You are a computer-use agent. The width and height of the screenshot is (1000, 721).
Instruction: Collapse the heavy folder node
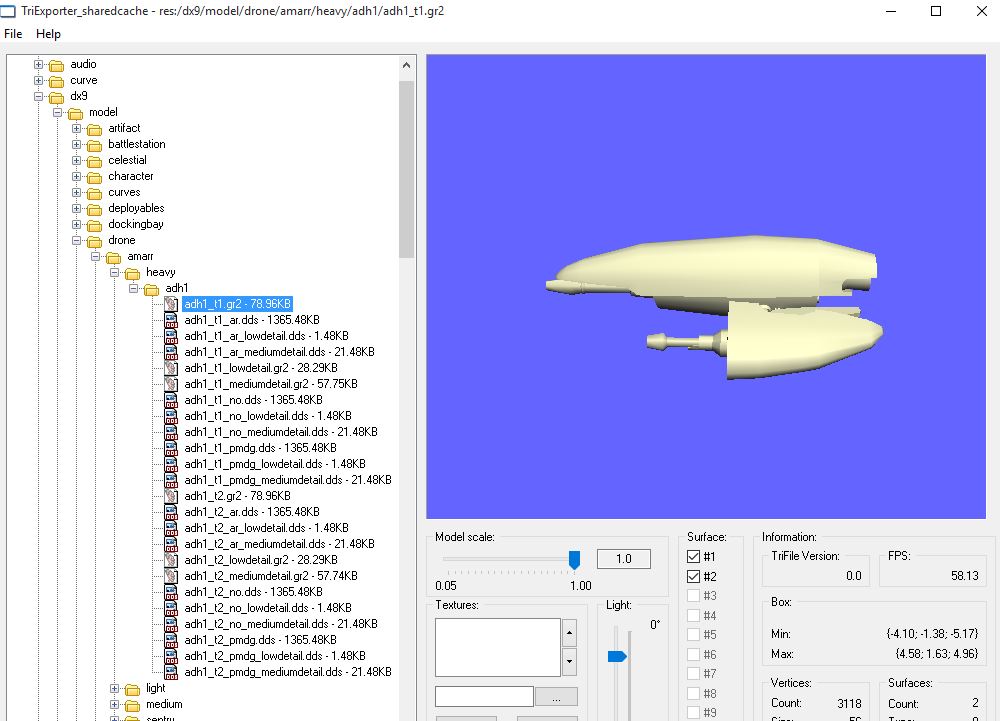[x=115, y=272]
